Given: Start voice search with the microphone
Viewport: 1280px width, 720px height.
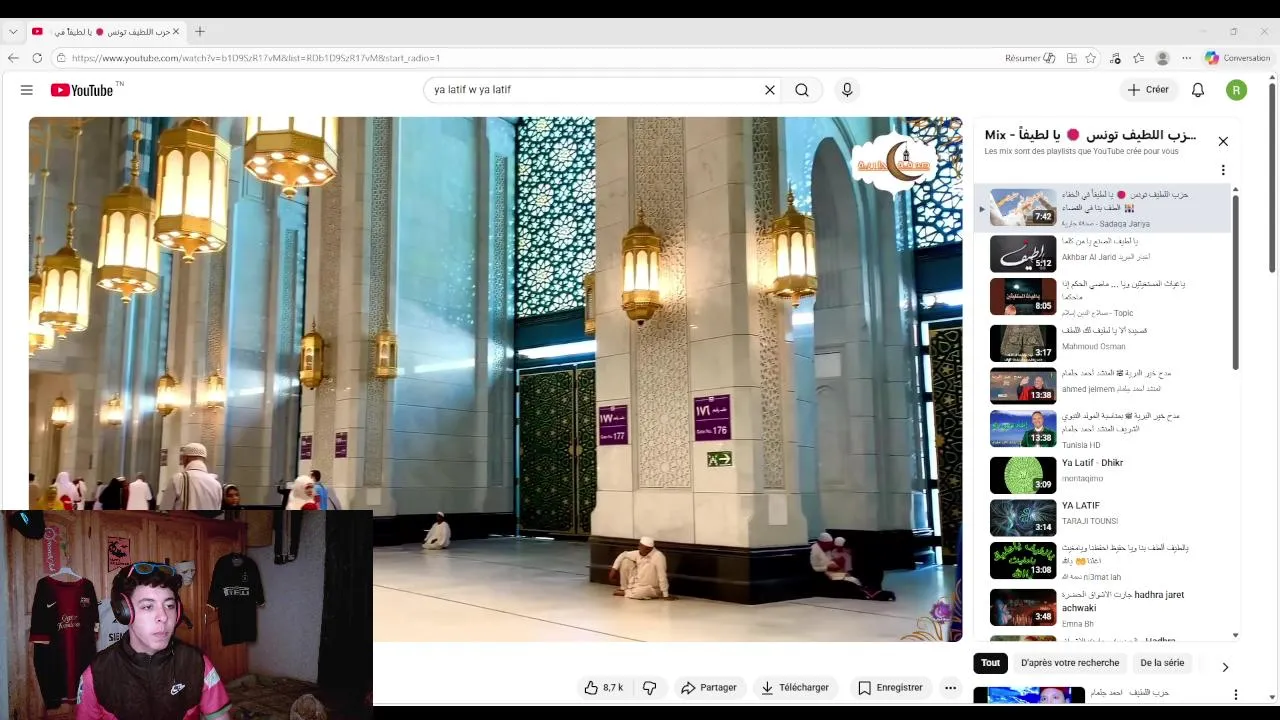Looking at the screenshot, I should [847, 90].
